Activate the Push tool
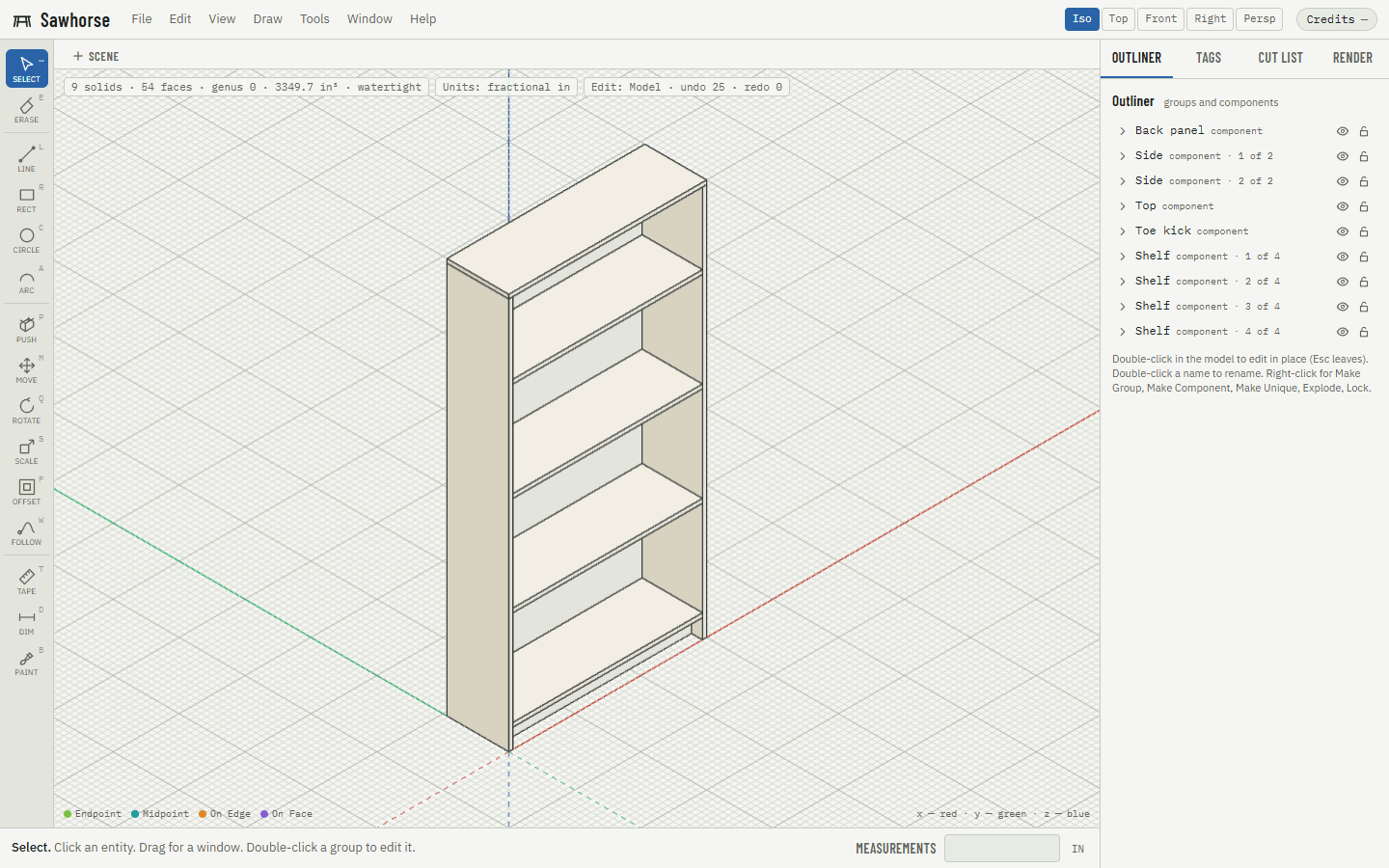This screenshot has width=1389, height=868. (x=27, y=329)
